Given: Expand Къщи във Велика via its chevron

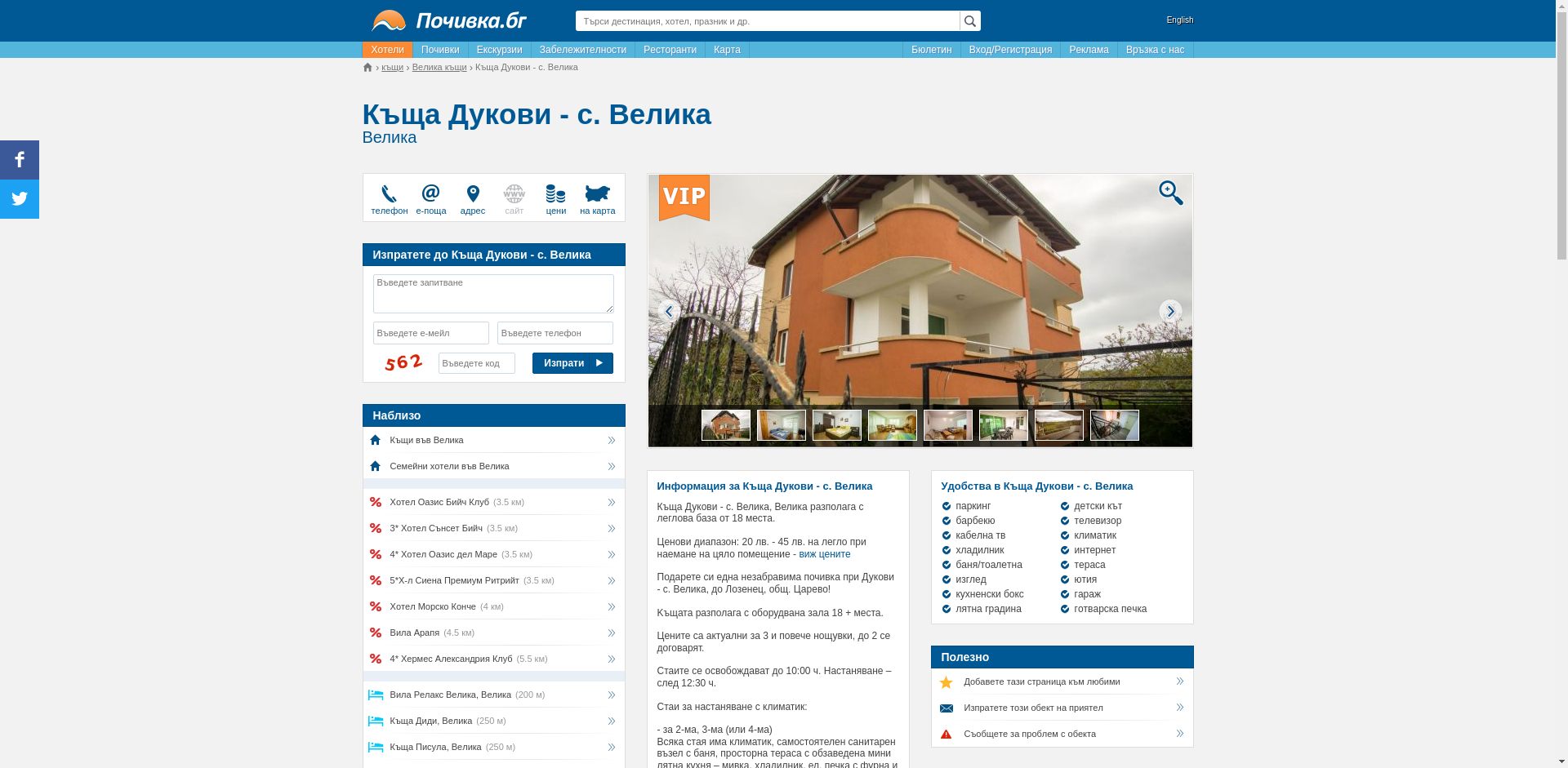Looking at the screenshot, I should tap(610, 440).
